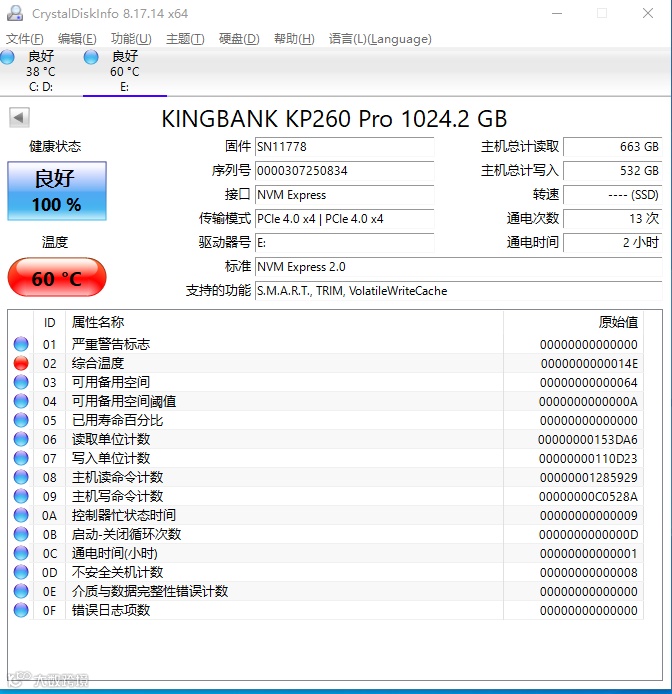Click status orb for 0C 通电时间(小时)

(21, 553)
